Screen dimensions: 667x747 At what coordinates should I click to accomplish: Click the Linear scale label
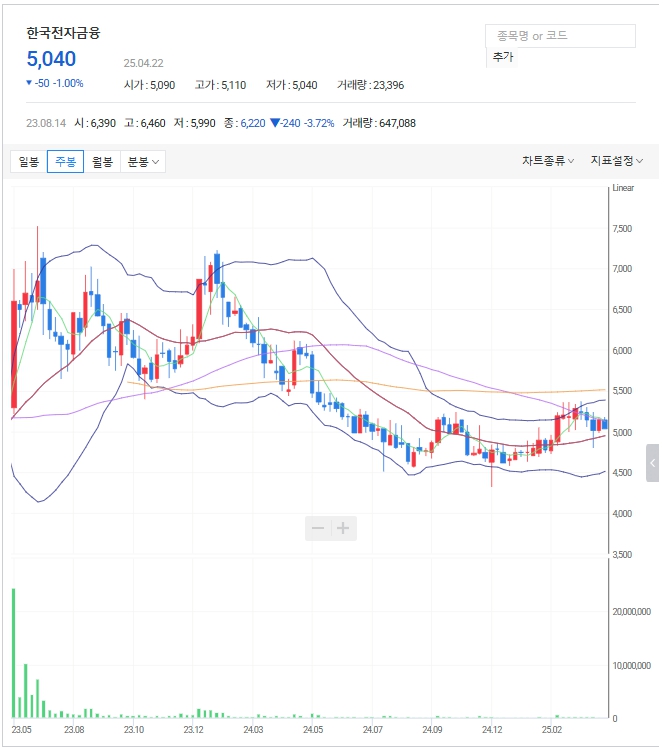coord(623,188)
